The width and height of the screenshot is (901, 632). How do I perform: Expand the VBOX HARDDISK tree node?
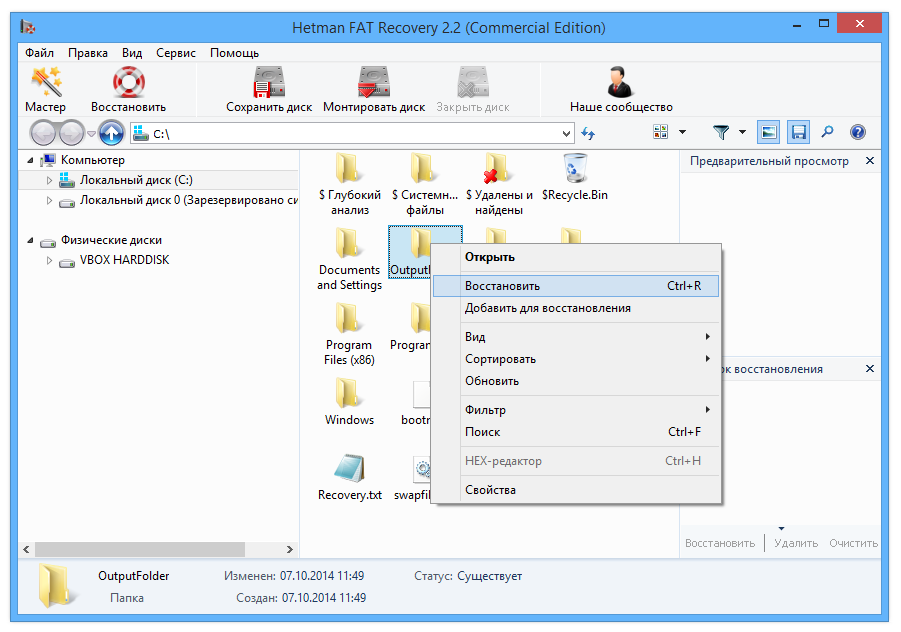[49, 260]
